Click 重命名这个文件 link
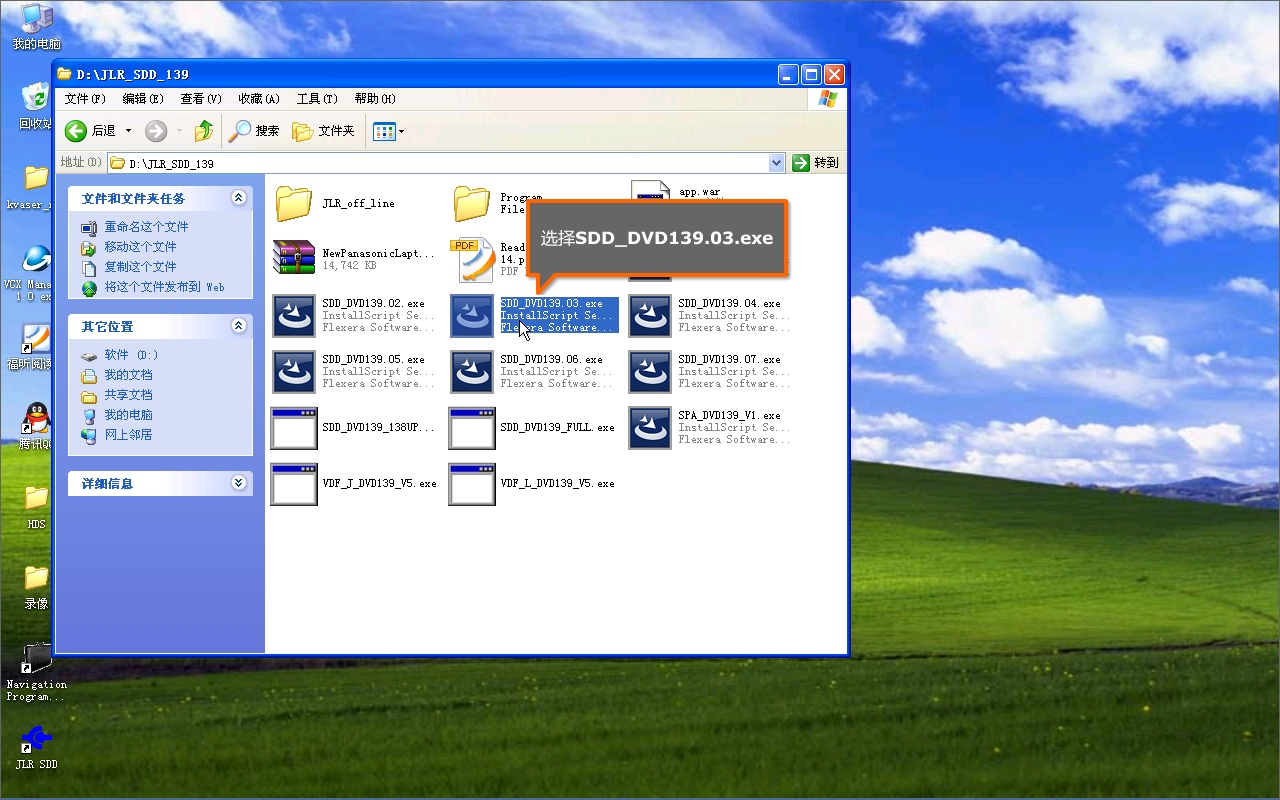Viewport: 1280px width, 800px height. pyautogui.click(x=146, y=227)
